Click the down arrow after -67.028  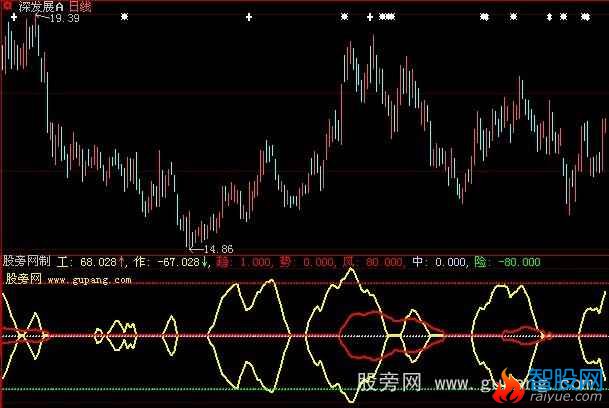pos(206,262)
